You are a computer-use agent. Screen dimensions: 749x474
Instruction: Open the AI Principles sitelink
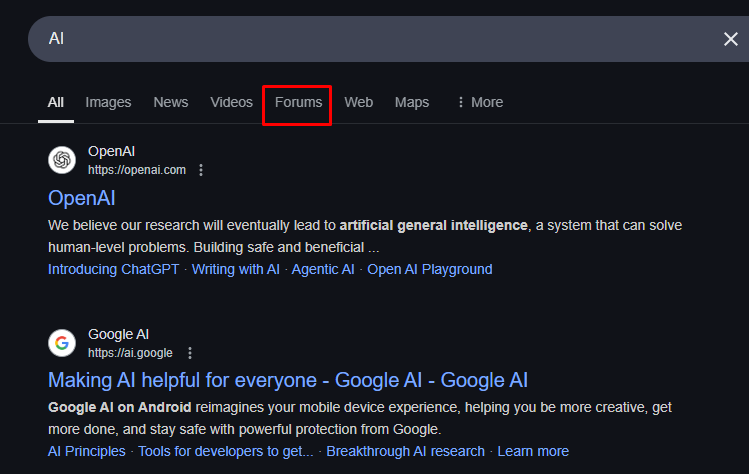[x=86, y=452]
